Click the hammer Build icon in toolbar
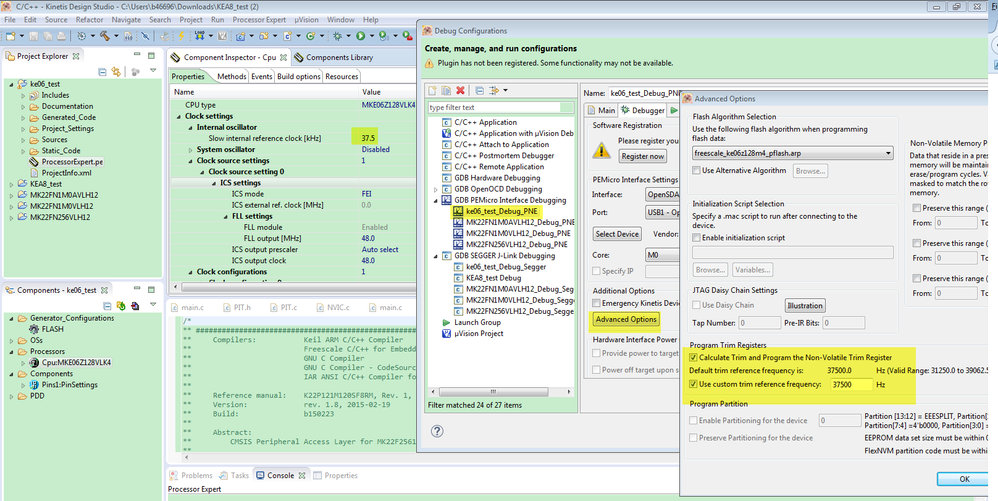The height and width of the screenshot is (501, 998). pos(104,36)
